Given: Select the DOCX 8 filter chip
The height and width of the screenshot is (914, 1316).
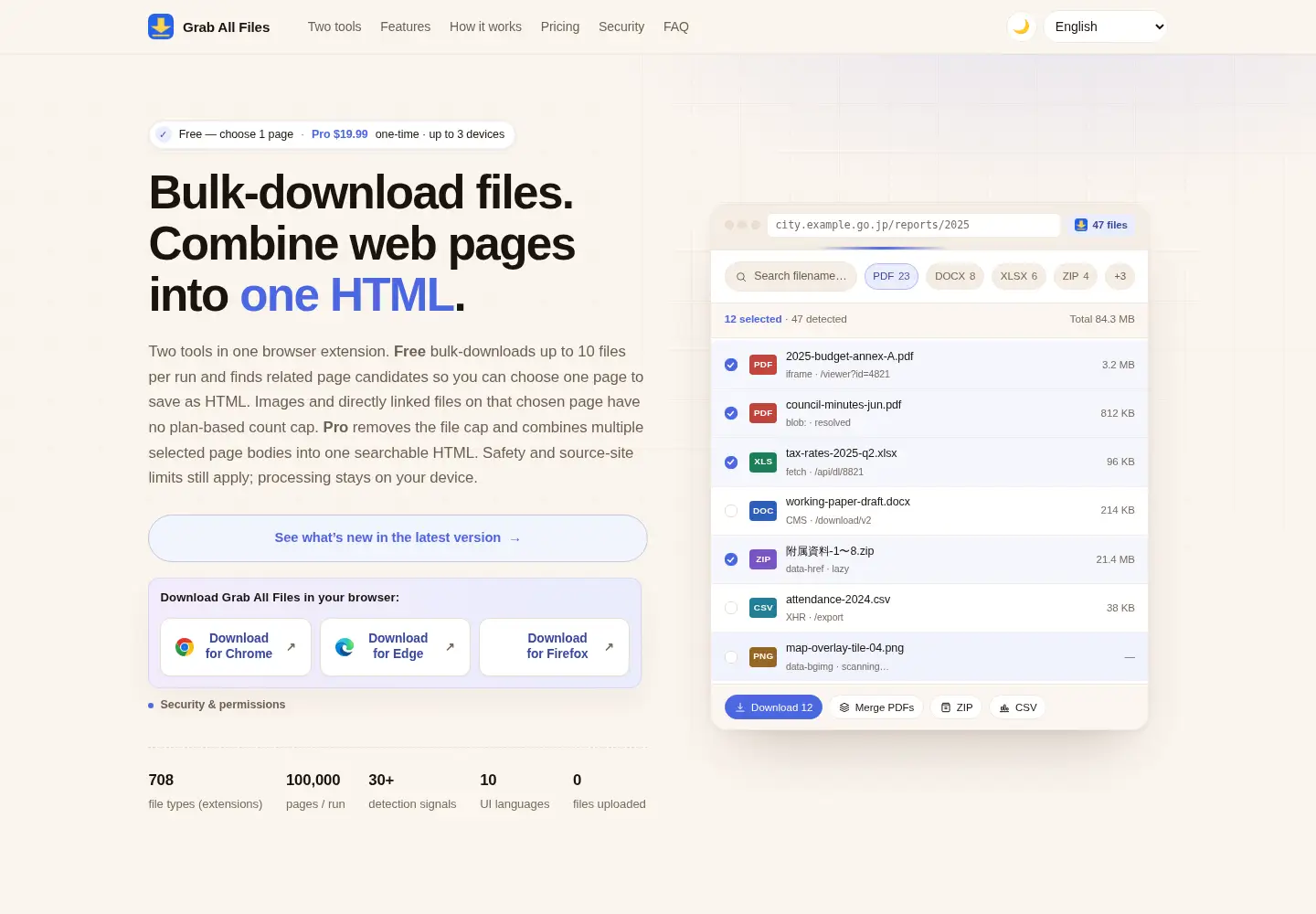Looking at the screenshot, I should [955, 276].
